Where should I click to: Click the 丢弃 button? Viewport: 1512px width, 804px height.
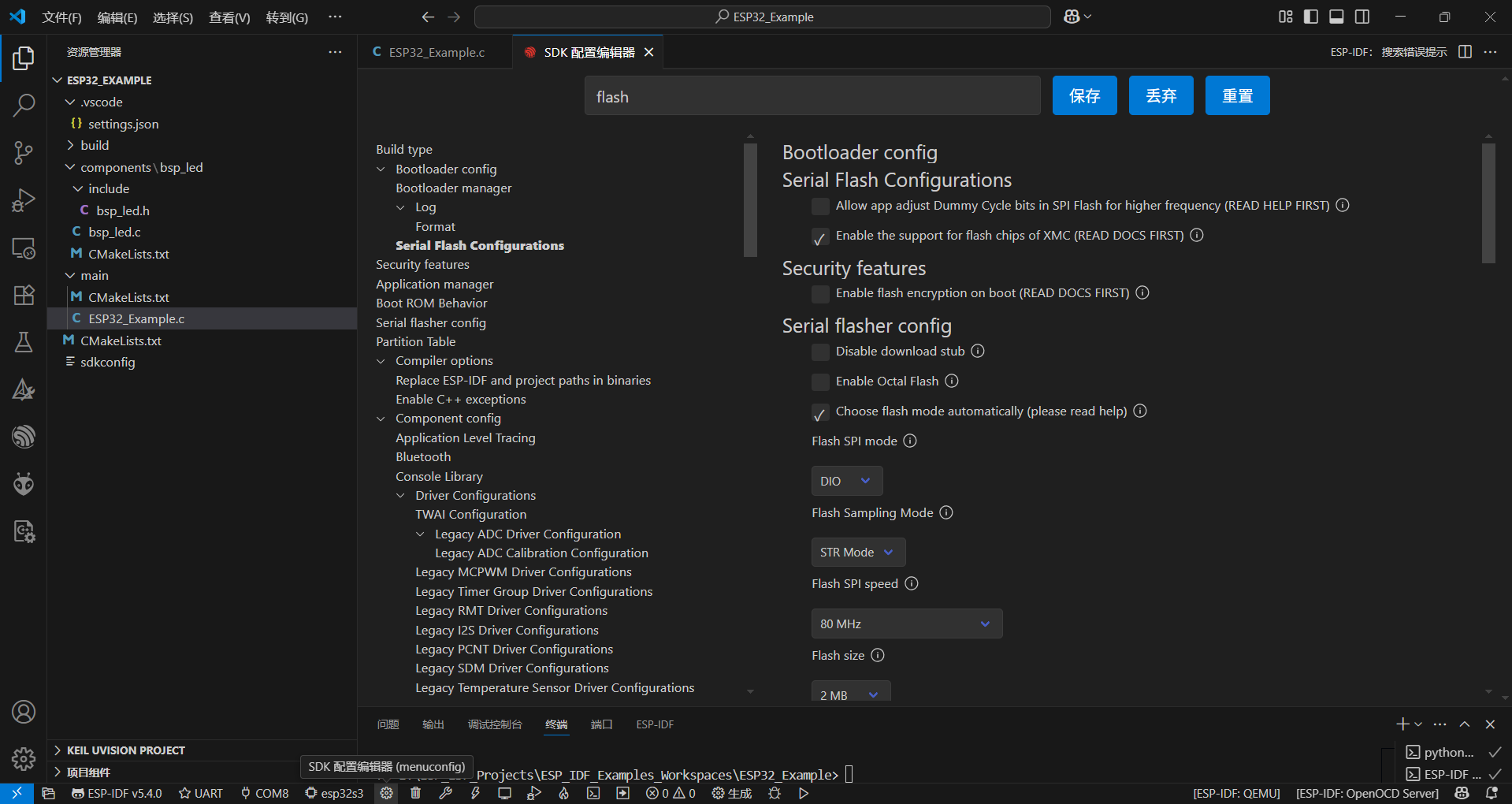(x=1161, y=95)
